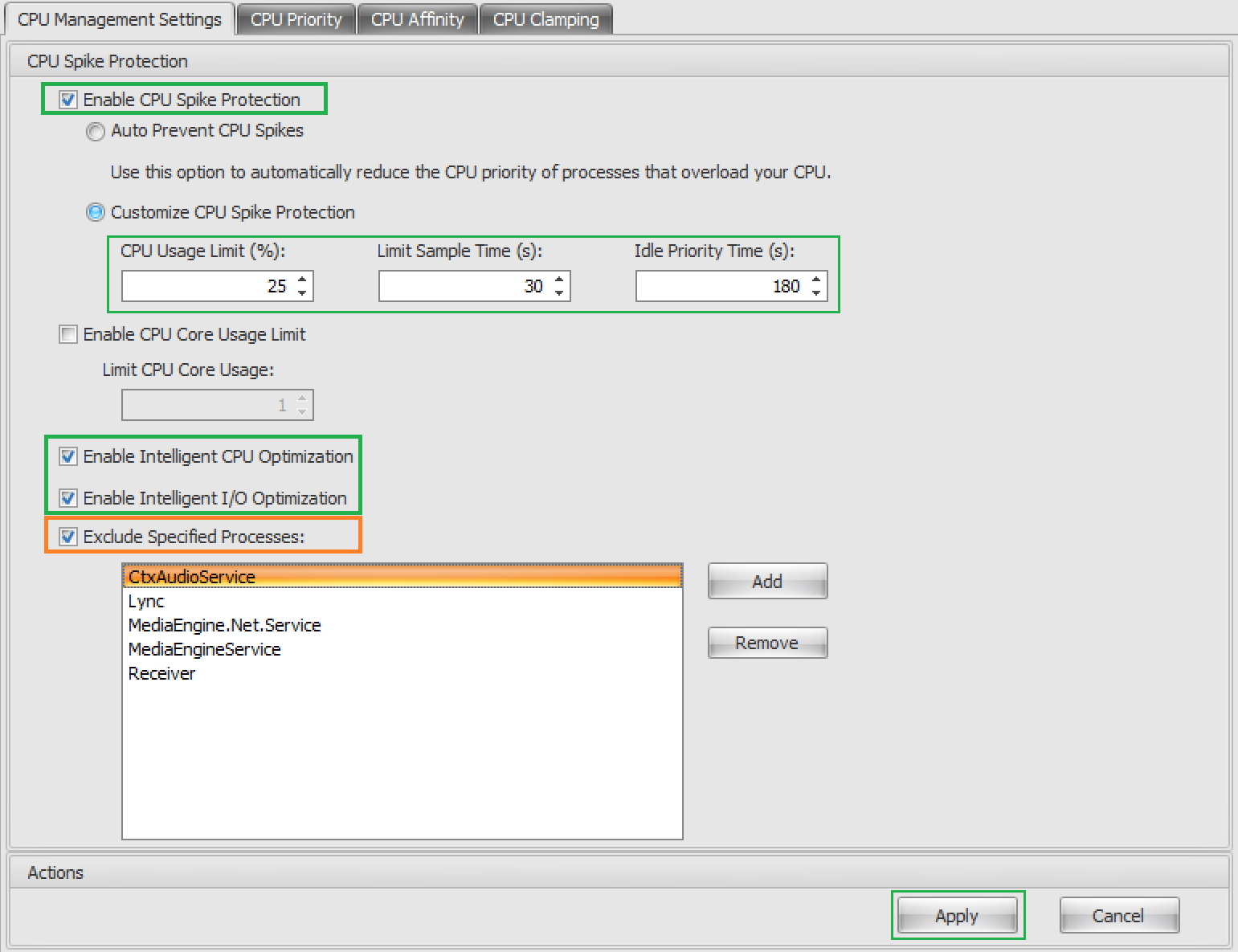Open the CPU Affinity tab
This screenshot has height=952, width=1238.
(417, 19)
